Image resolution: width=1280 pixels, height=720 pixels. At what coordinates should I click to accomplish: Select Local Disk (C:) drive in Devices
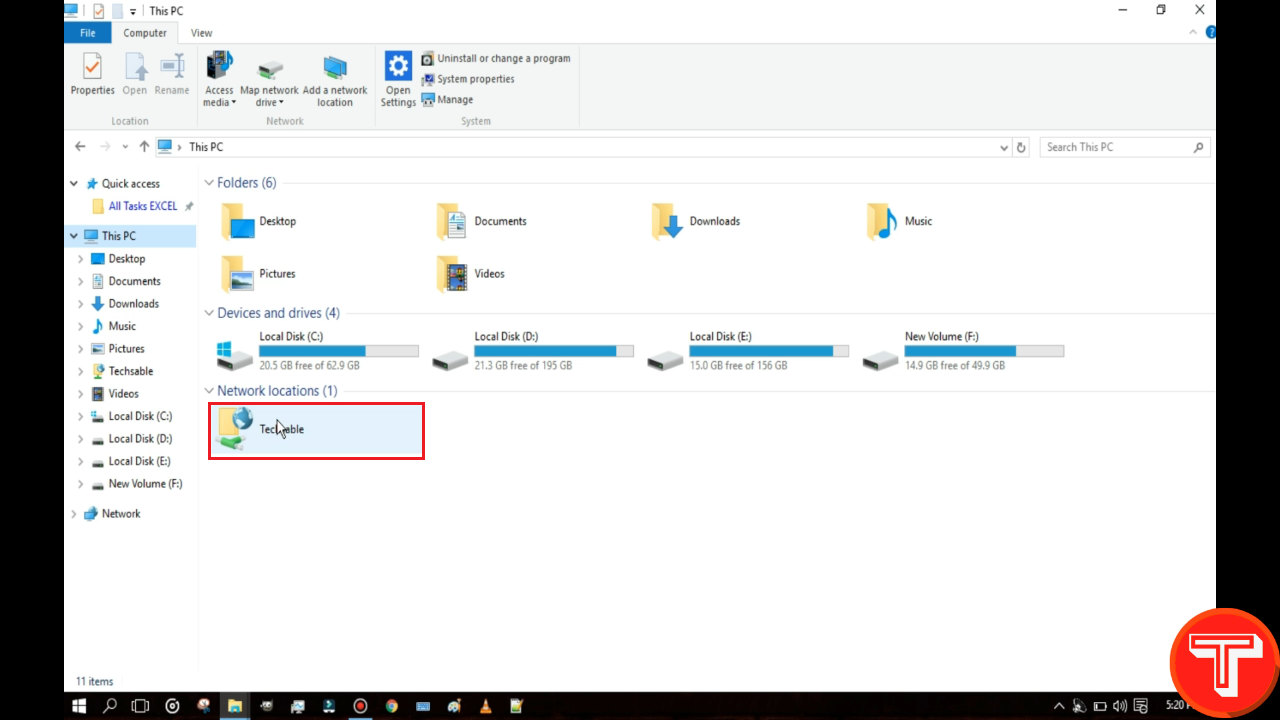click(x=318, y=352)
